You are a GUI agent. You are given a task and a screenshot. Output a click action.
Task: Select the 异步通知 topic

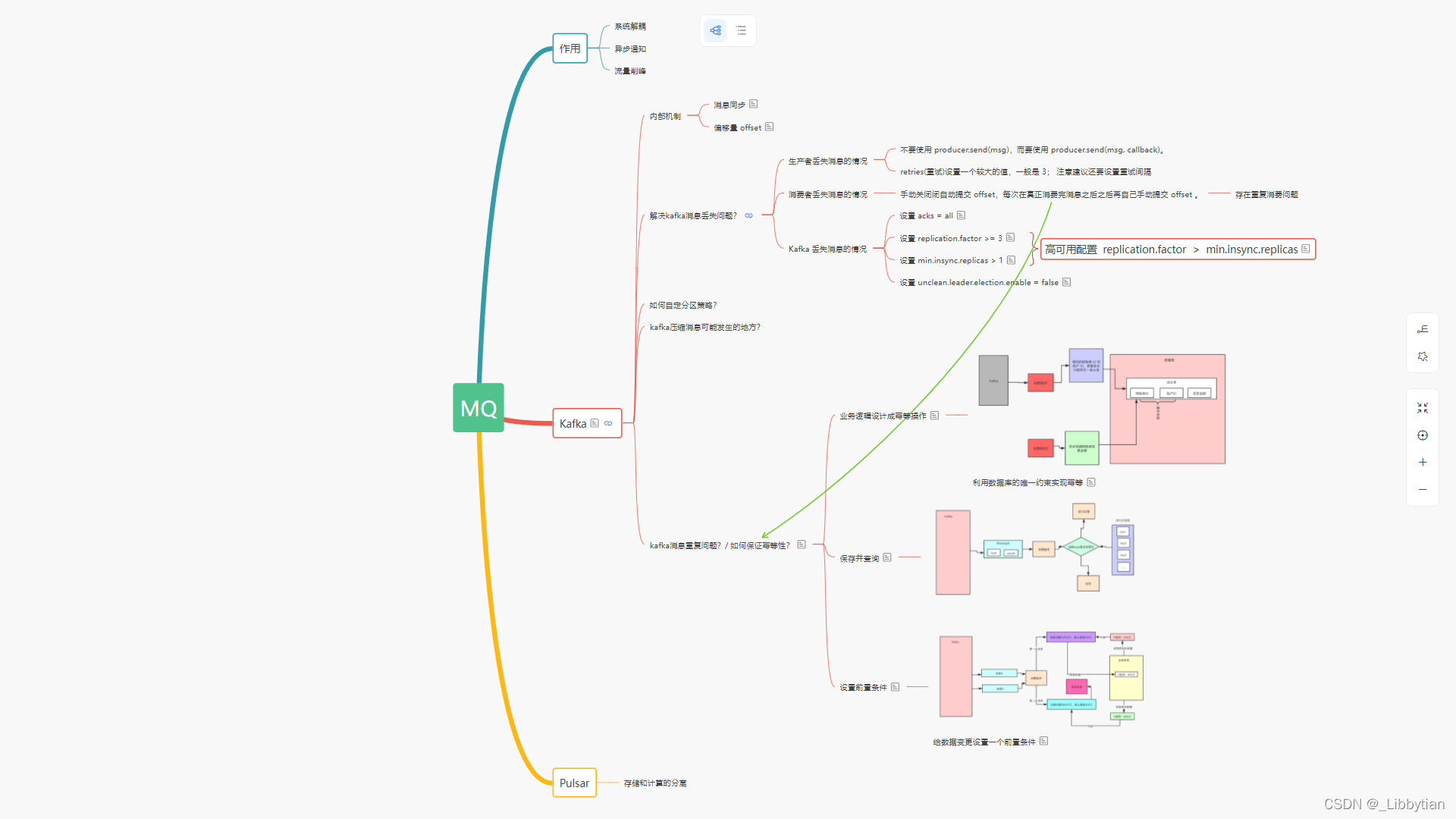[x=630, y=49]
